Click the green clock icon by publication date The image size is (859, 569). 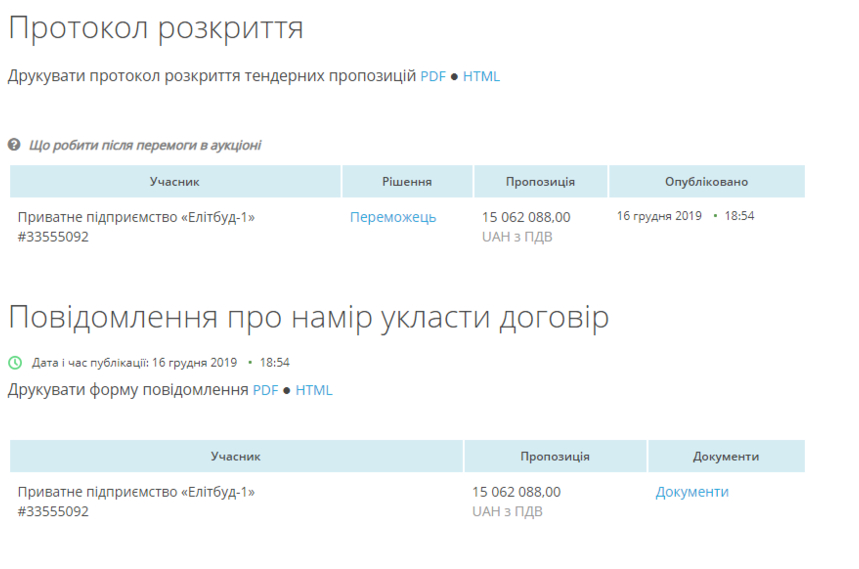(x=15, y=363)
